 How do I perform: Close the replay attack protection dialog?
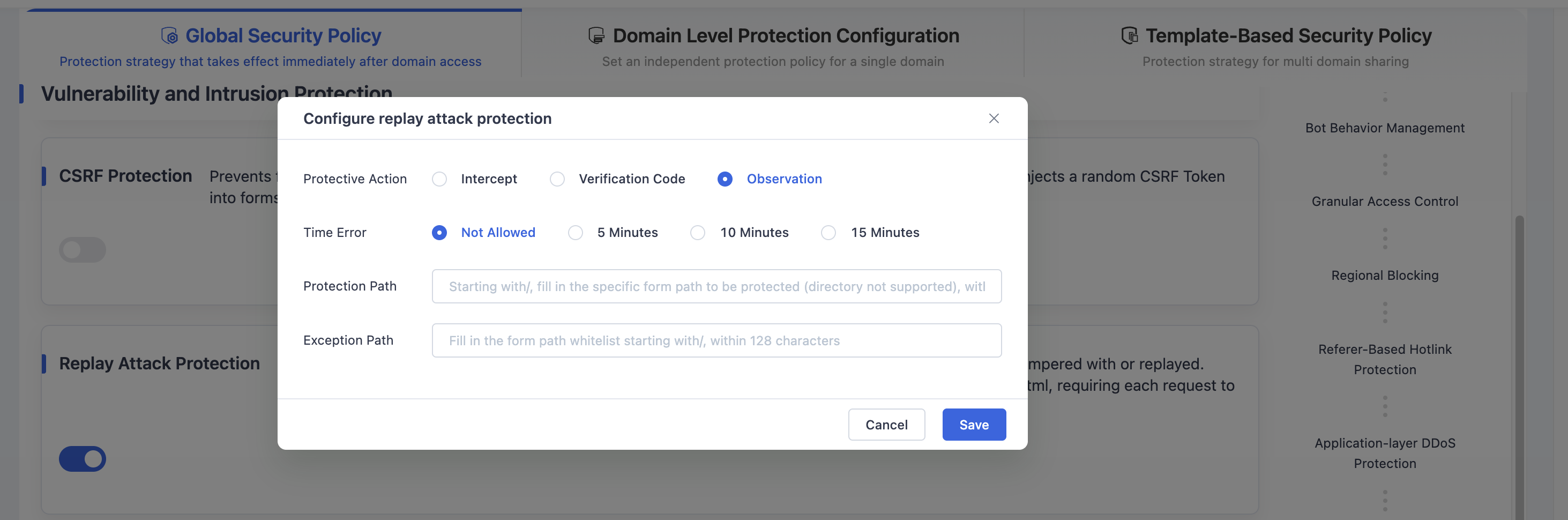pyautogui.click(x=994, y=118)
